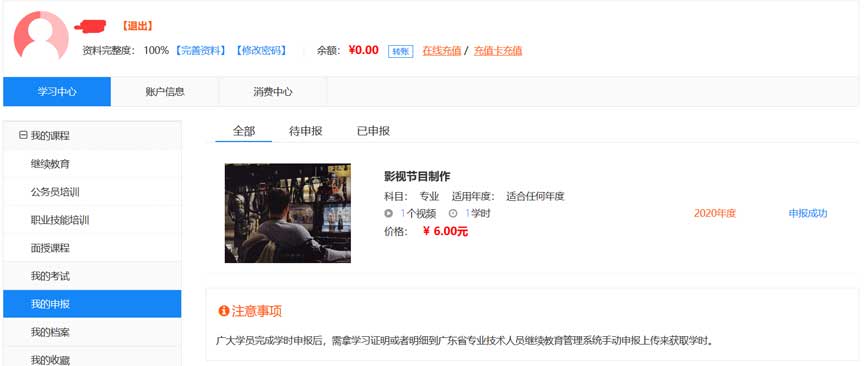This screenshot has height=366, width=866.
Task: Open 我的档案 in the sidebar
Action: [x=92, y=332]
